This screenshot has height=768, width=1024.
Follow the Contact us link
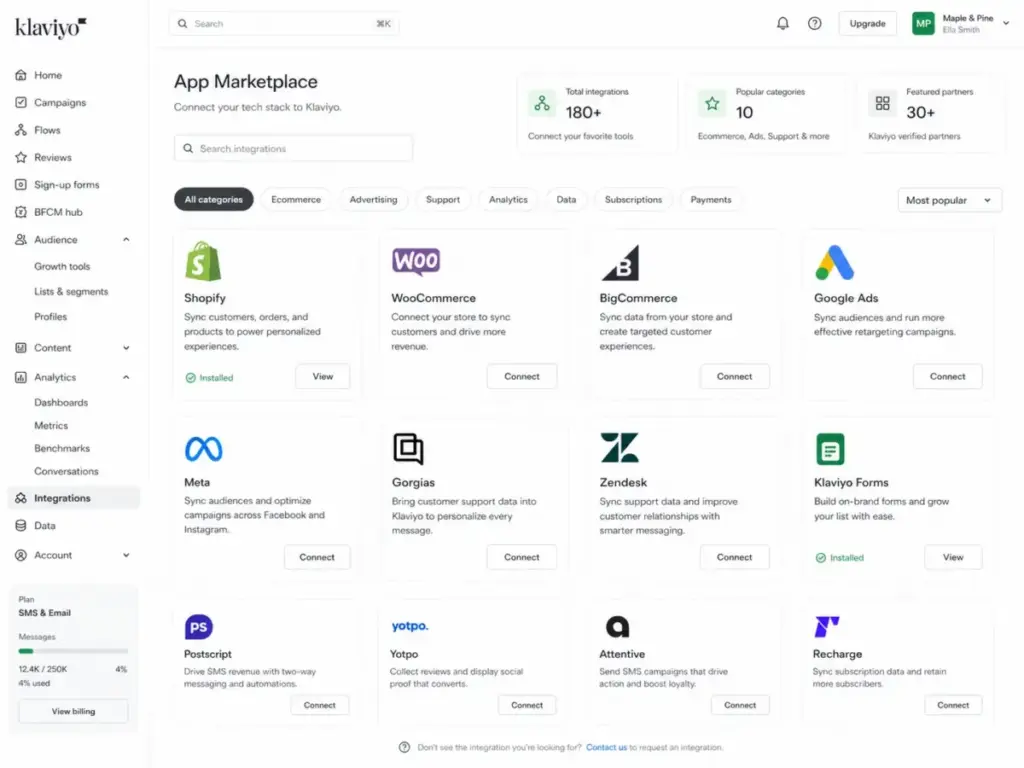(x=606, y=748)
